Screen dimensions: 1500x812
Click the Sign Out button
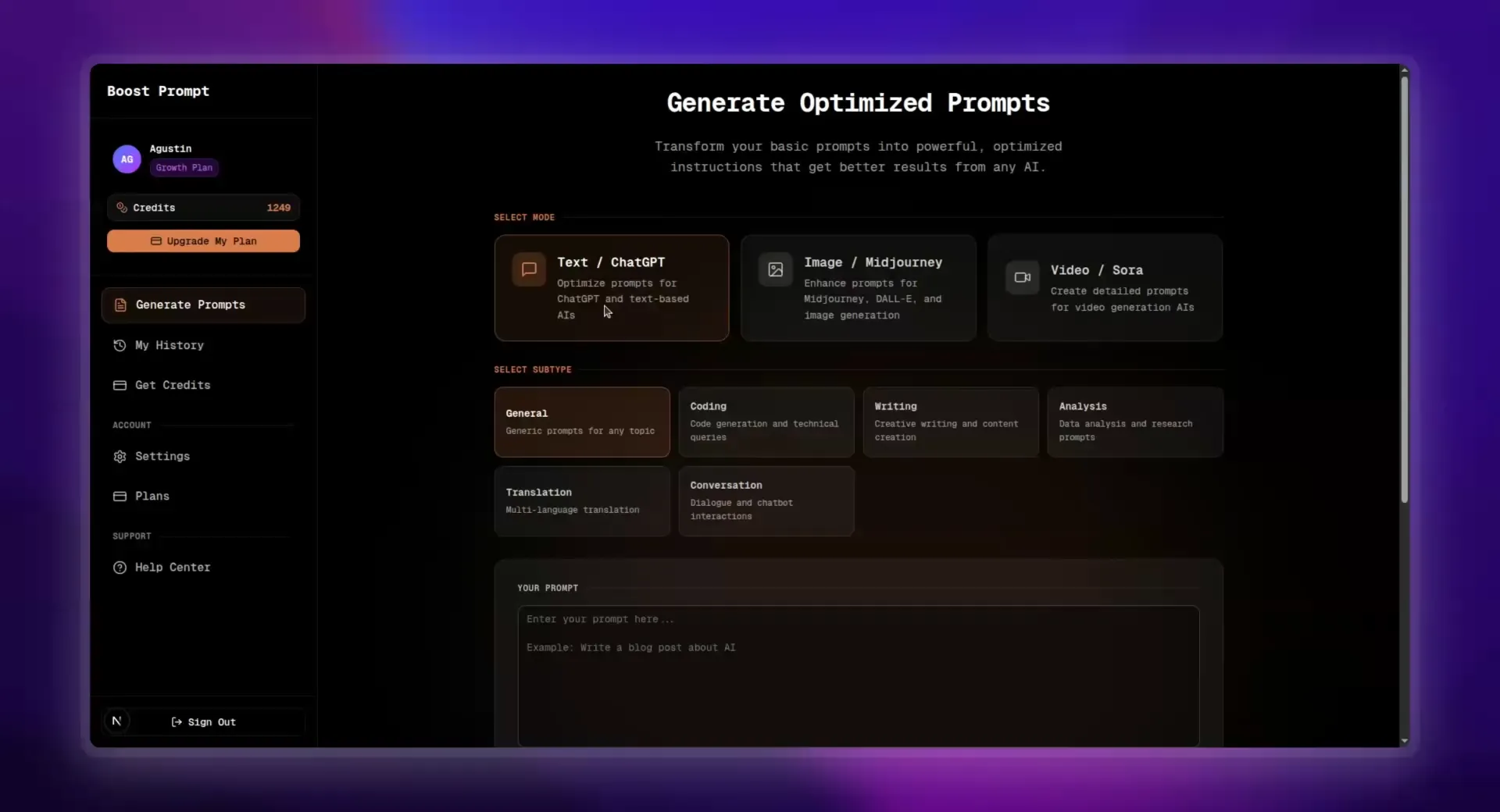[204, 722]
